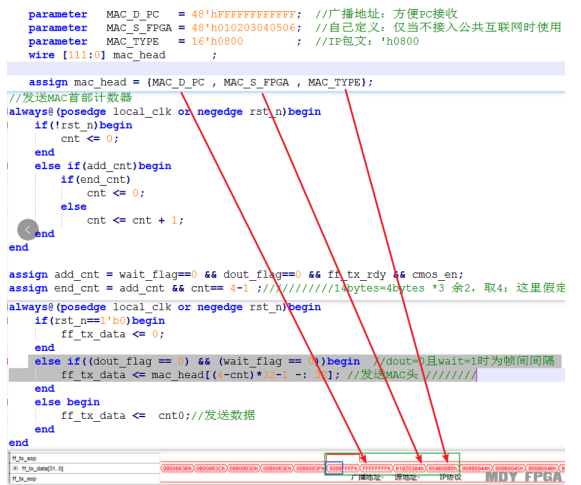Screen dimensions: 581x485
Task: Click the 05060800h waveform data segment
Action: click(443, 469)
